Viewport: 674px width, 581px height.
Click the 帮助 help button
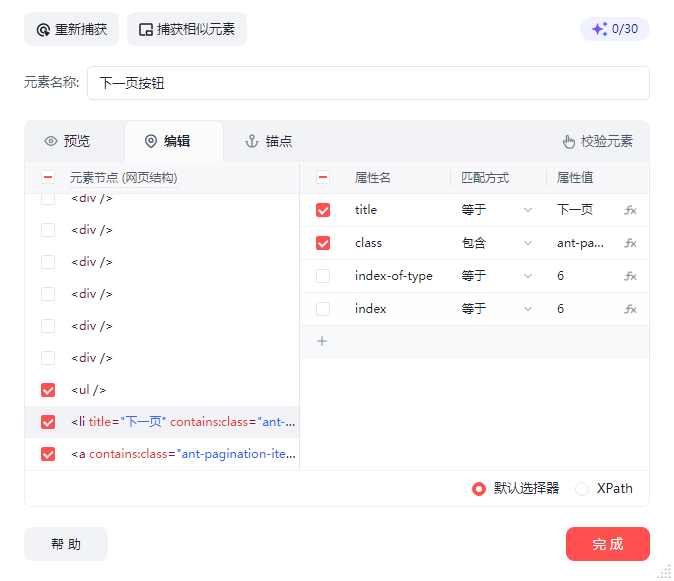pyautogui.click(x=66, y=544)
